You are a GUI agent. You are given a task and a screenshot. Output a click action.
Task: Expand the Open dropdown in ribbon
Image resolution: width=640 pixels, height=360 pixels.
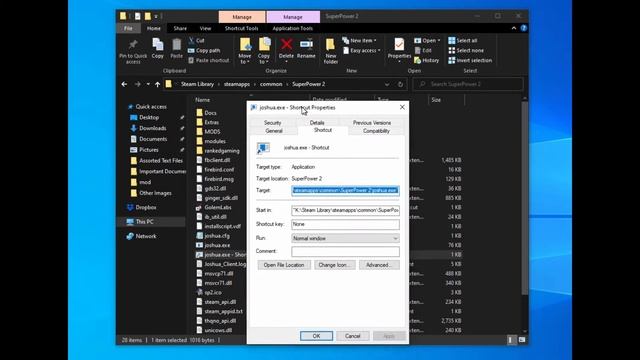pyautogui.click(x=427, y=40)
